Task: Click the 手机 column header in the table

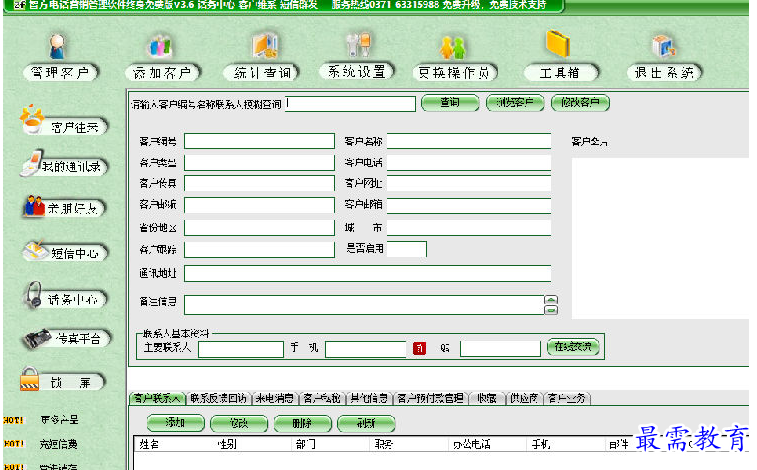Action: point(566,444)
